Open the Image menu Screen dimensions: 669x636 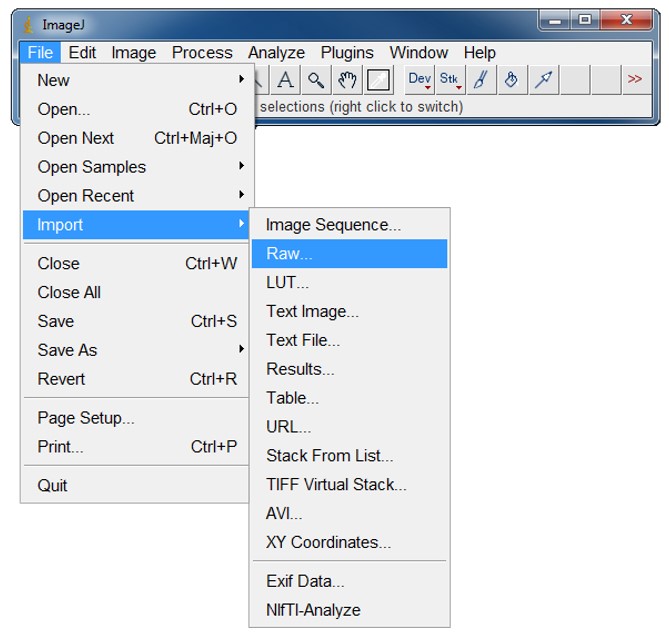(134, 53)
